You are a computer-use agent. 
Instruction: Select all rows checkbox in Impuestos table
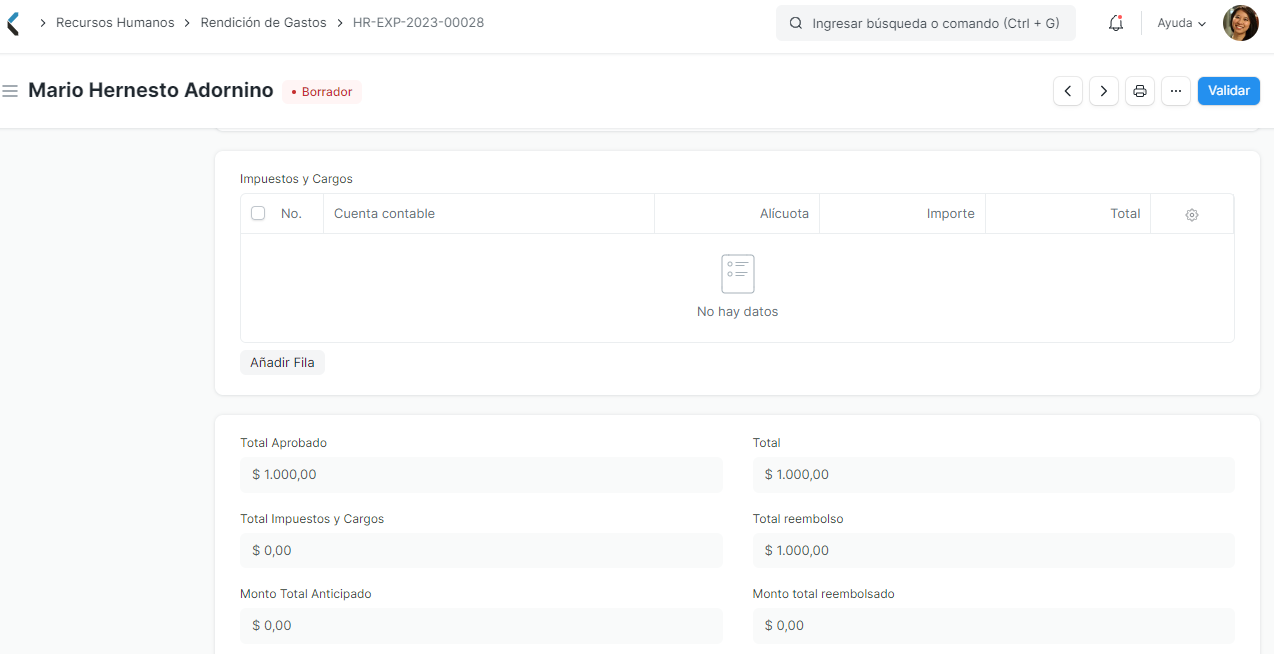coord(258,213)
